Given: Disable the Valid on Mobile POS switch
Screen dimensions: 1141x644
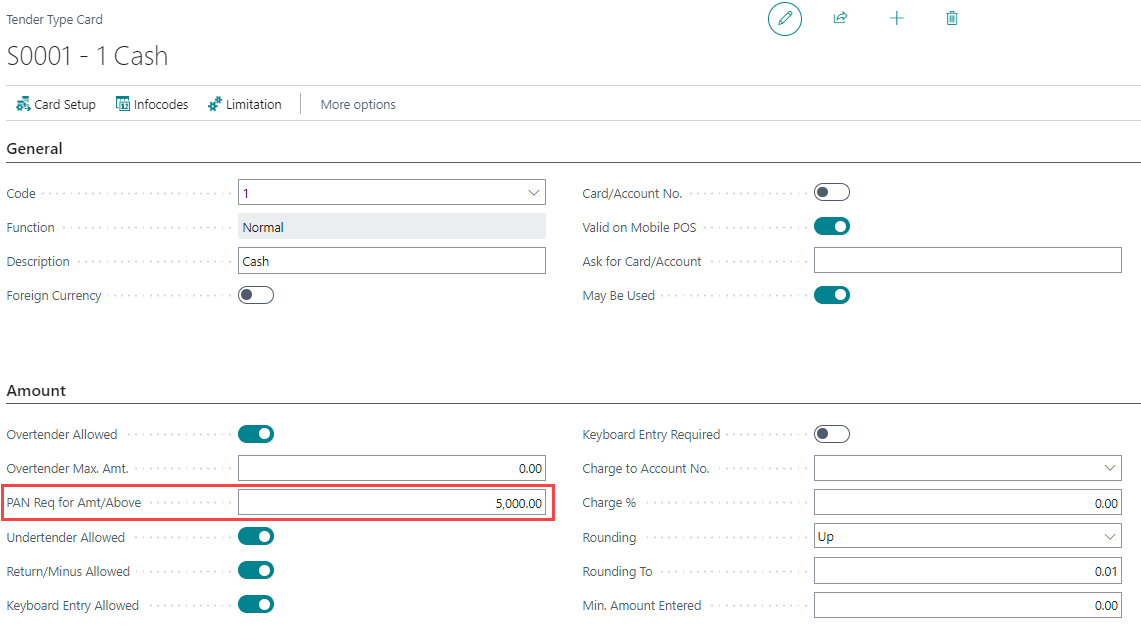Looking at the screenshot, I should 832,227.
